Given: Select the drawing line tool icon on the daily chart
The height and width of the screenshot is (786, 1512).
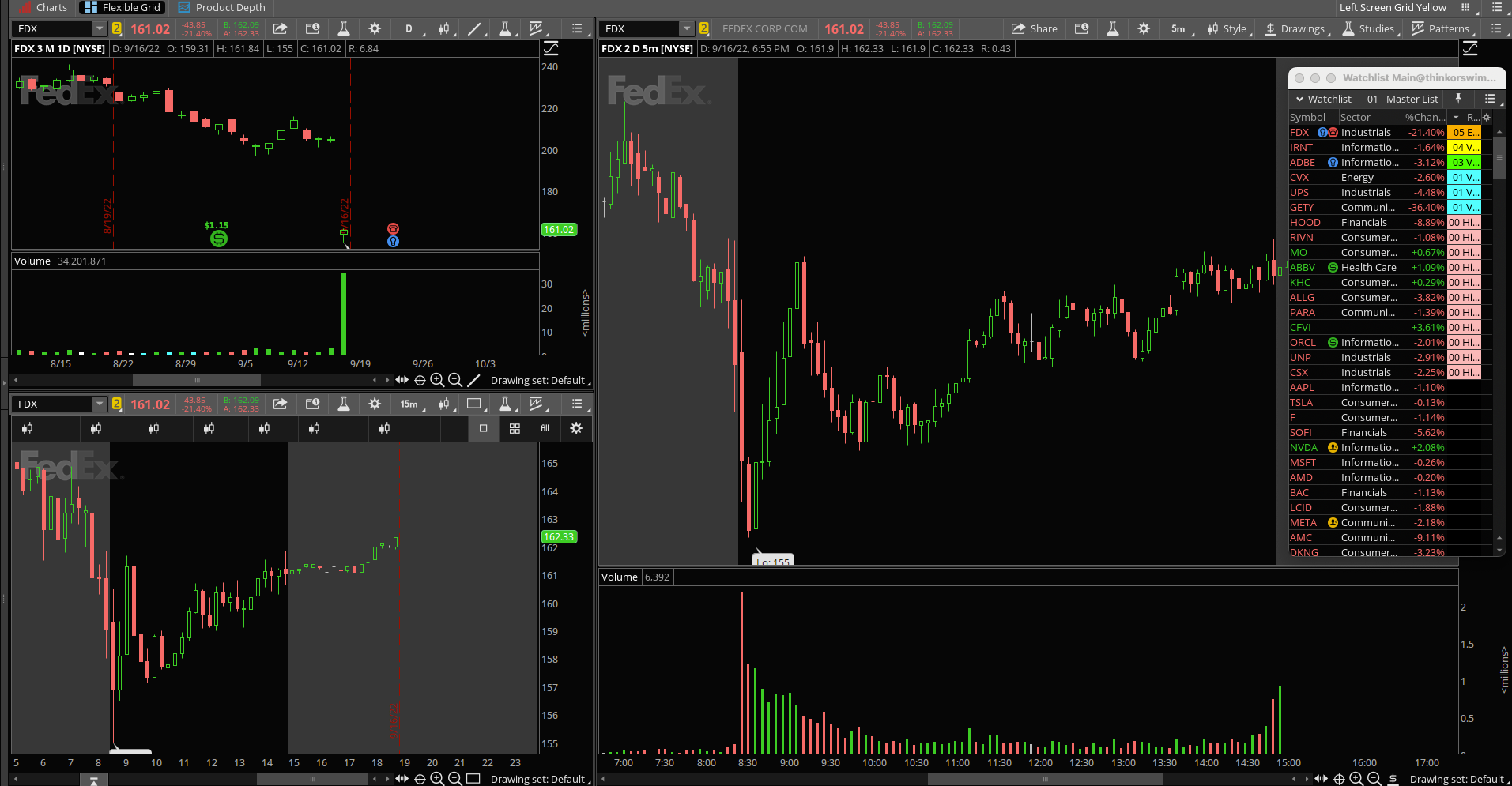Looking at the screenshot, I should (x=476, y=28).
